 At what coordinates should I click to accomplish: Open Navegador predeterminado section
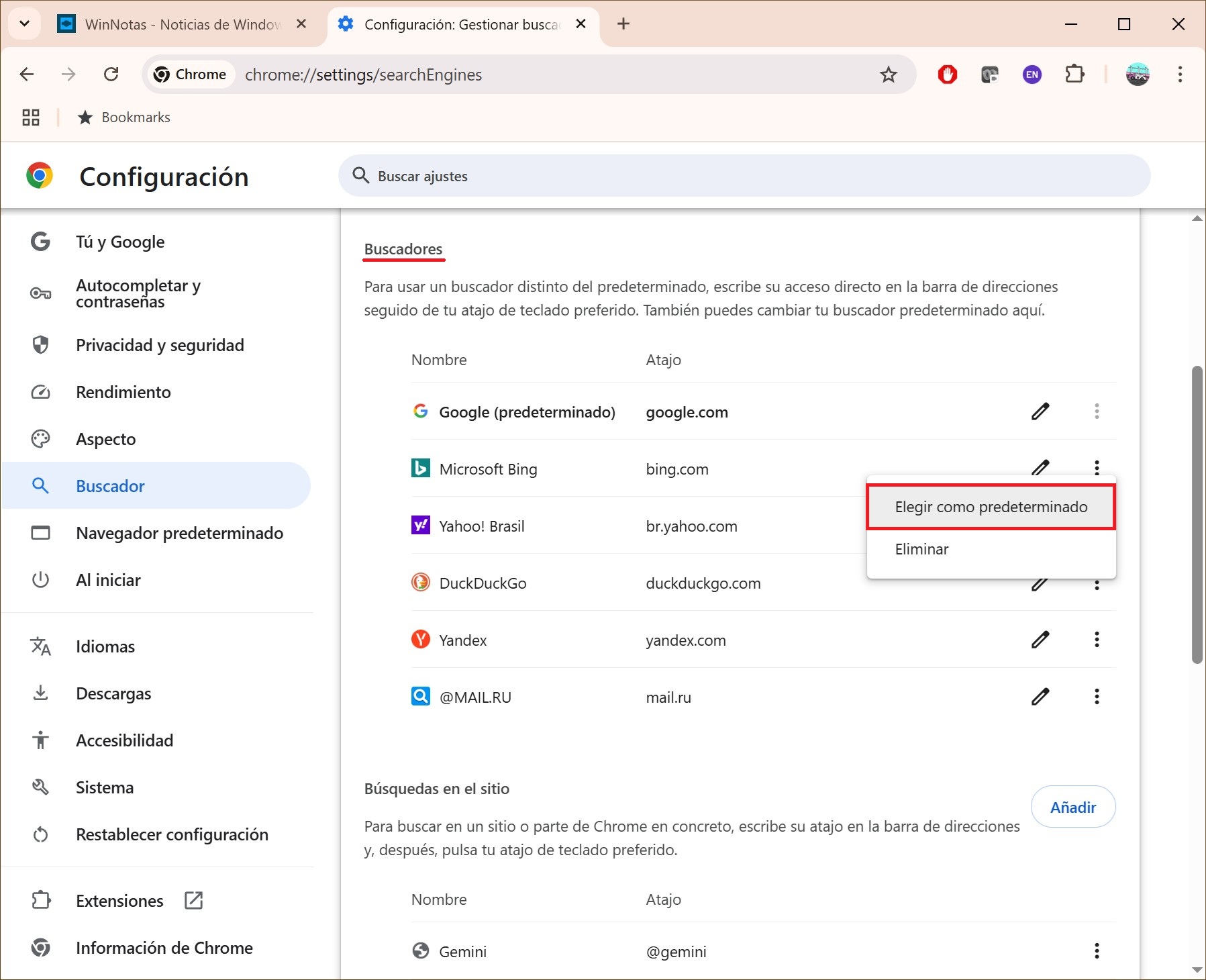157,533
